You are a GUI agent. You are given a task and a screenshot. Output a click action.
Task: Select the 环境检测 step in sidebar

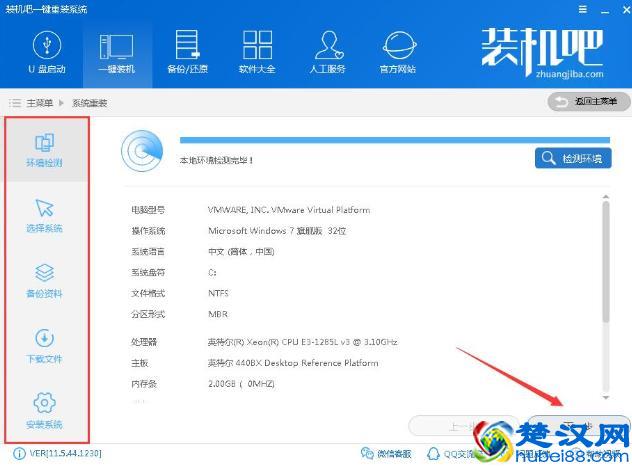click(45, 150)
